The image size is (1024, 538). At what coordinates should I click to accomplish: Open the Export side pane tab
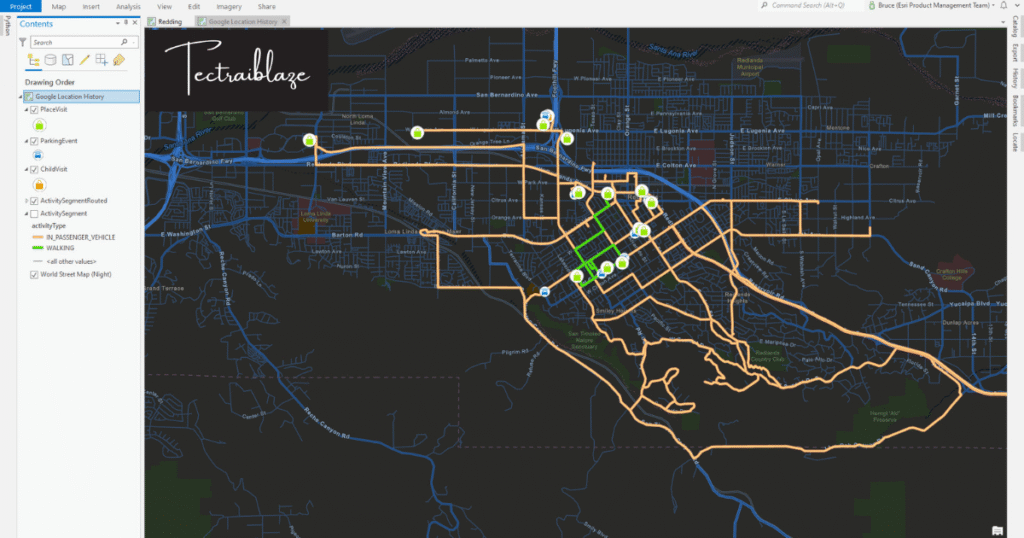click(x=1016, y=53)
